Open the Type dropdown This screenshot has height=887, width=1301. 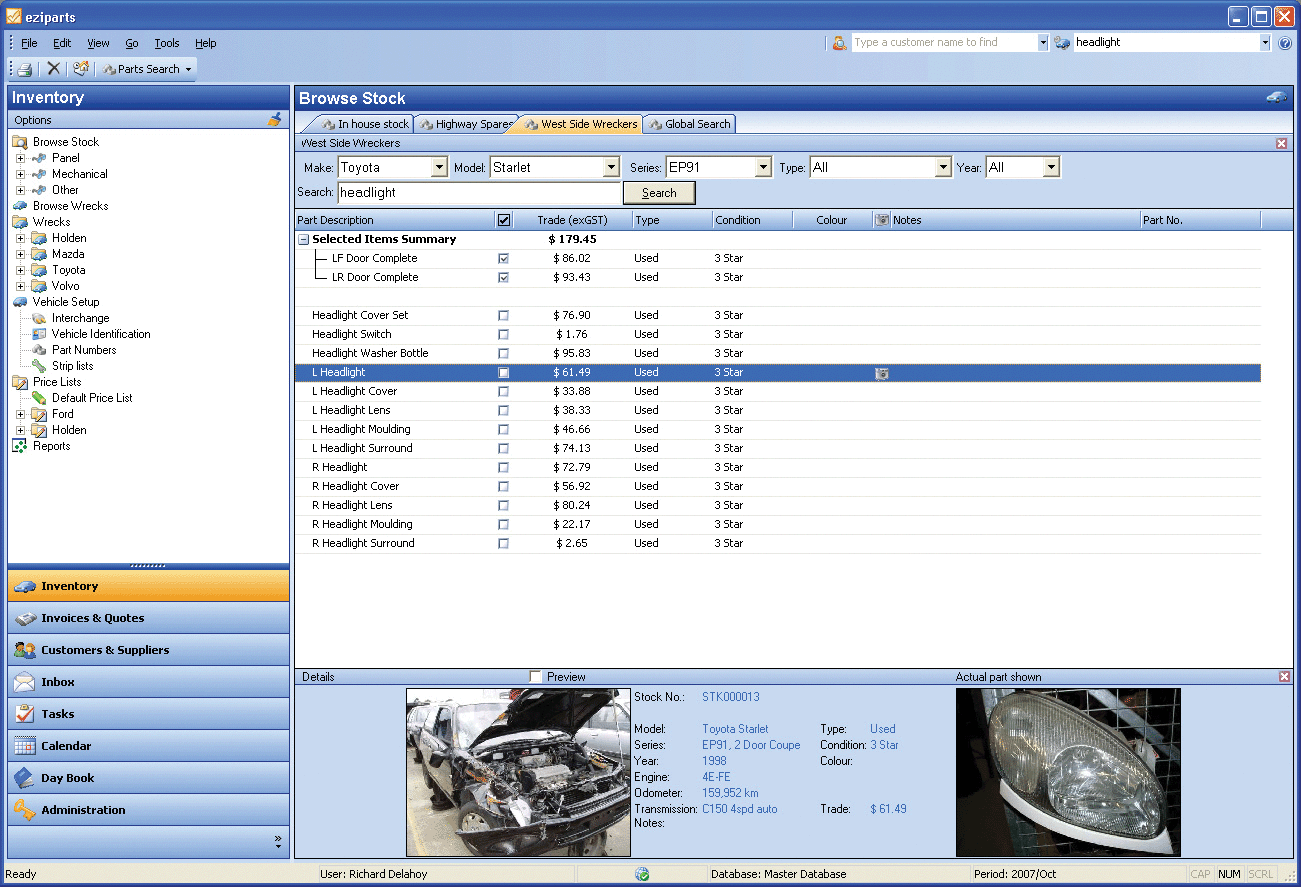(942, 168)
